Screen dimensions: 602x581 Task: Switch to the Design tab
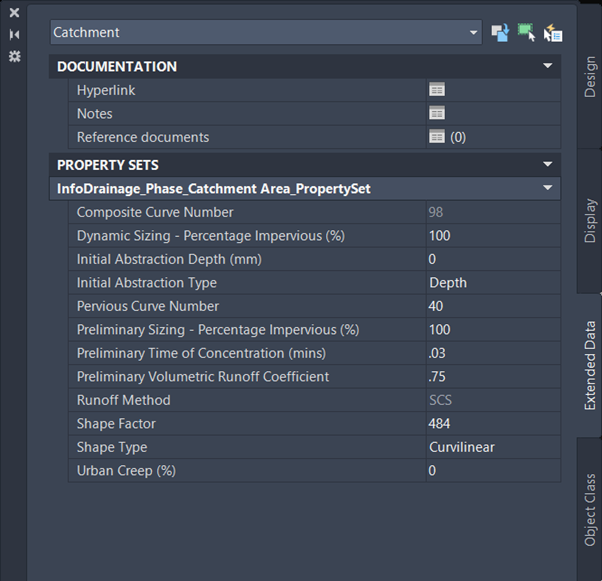589,77
